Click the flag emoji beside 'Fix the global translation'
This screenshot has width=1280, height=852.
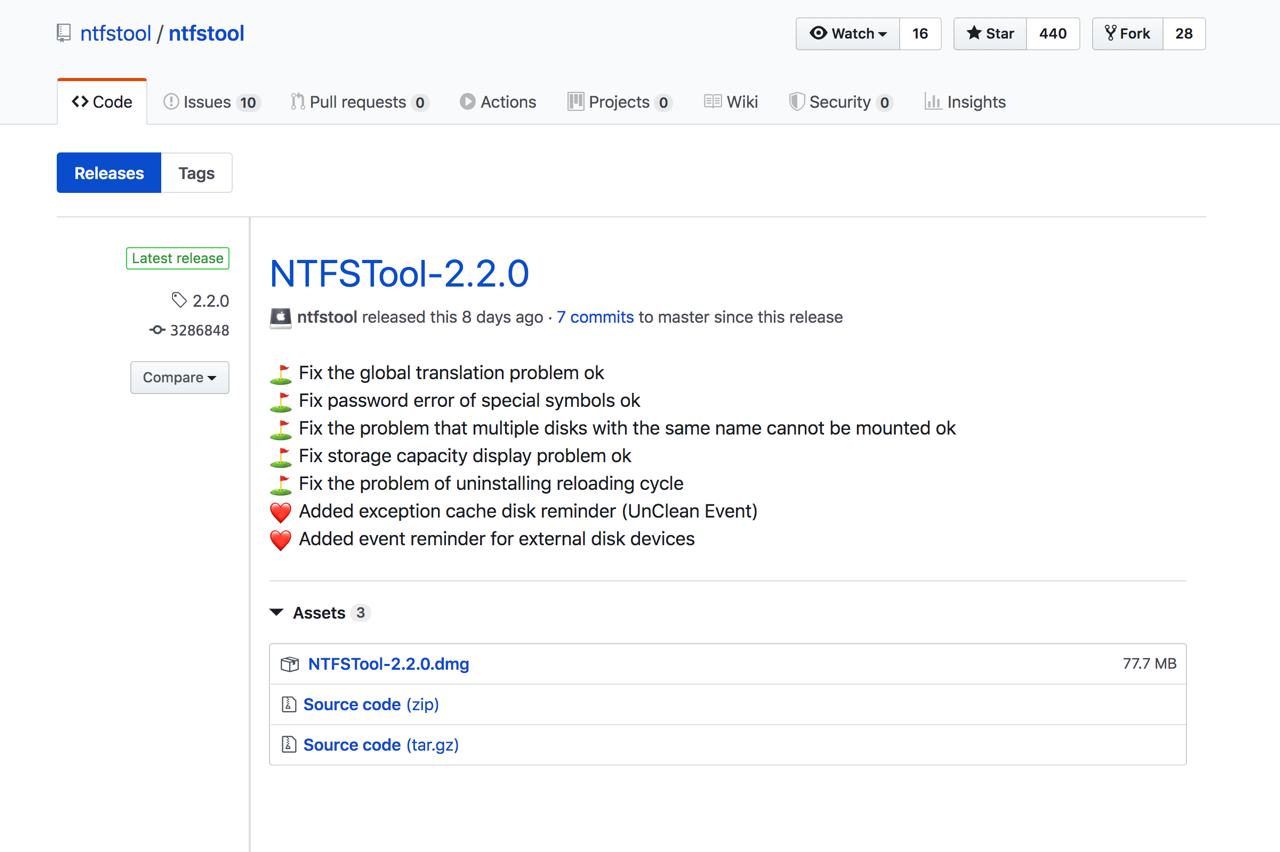point(281,374)
